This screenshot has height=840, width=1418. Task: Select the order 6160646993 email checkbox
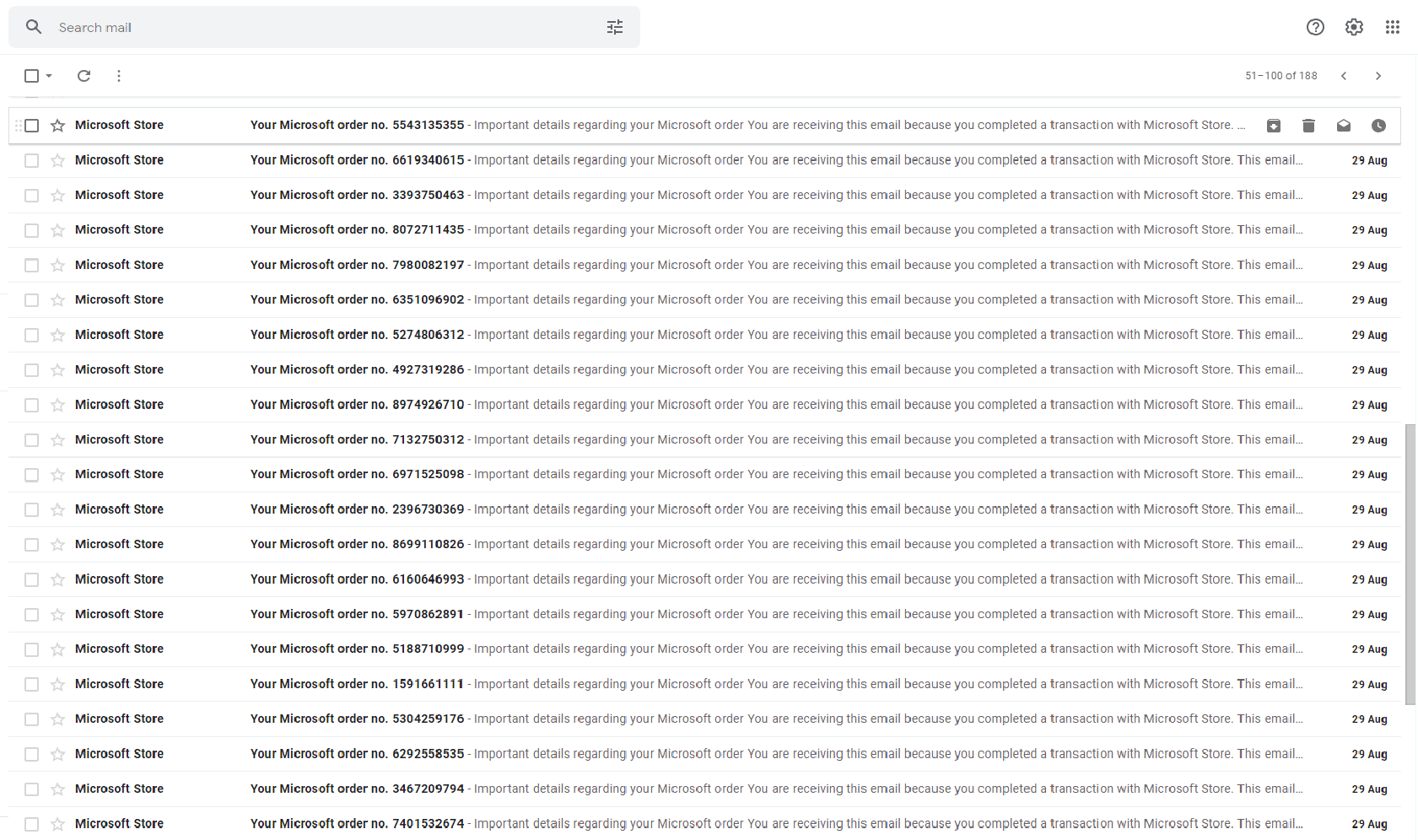tap(32, 580)
